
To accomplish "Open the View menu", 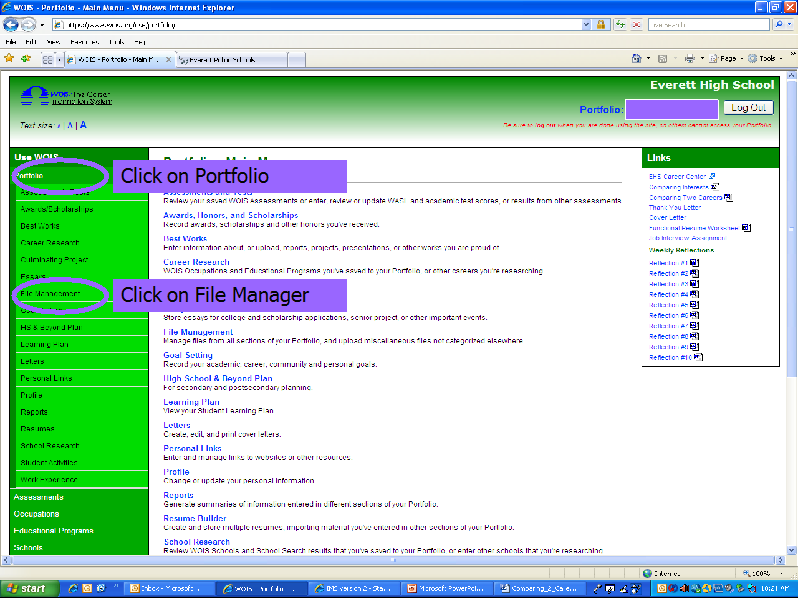I will click(x=53, y=42).
